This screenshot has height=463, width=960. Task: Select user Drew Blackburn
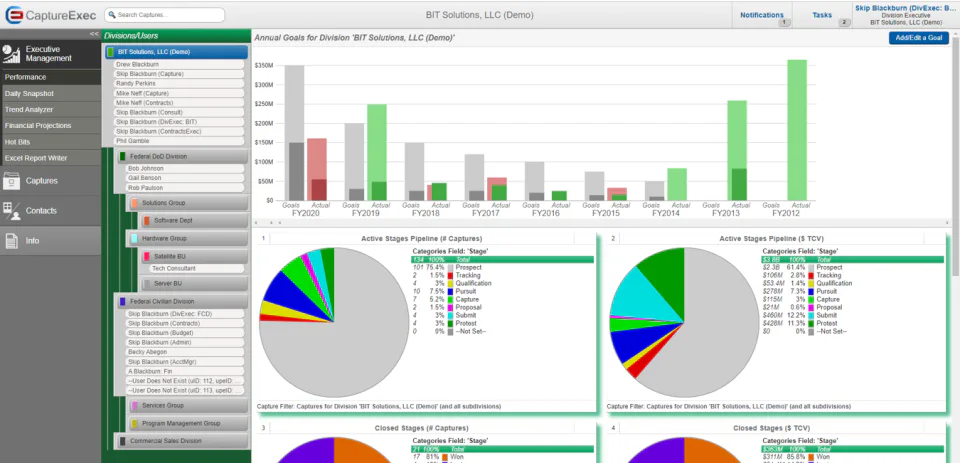[x=178, y=64]
